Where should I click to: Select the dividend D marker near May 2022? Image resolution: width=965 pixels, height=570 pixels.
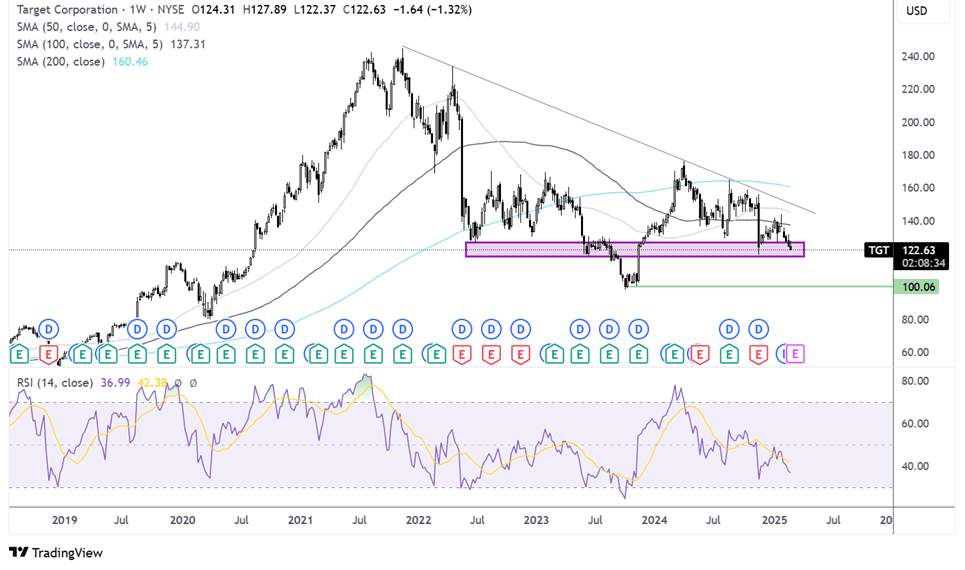pos(462,329)
